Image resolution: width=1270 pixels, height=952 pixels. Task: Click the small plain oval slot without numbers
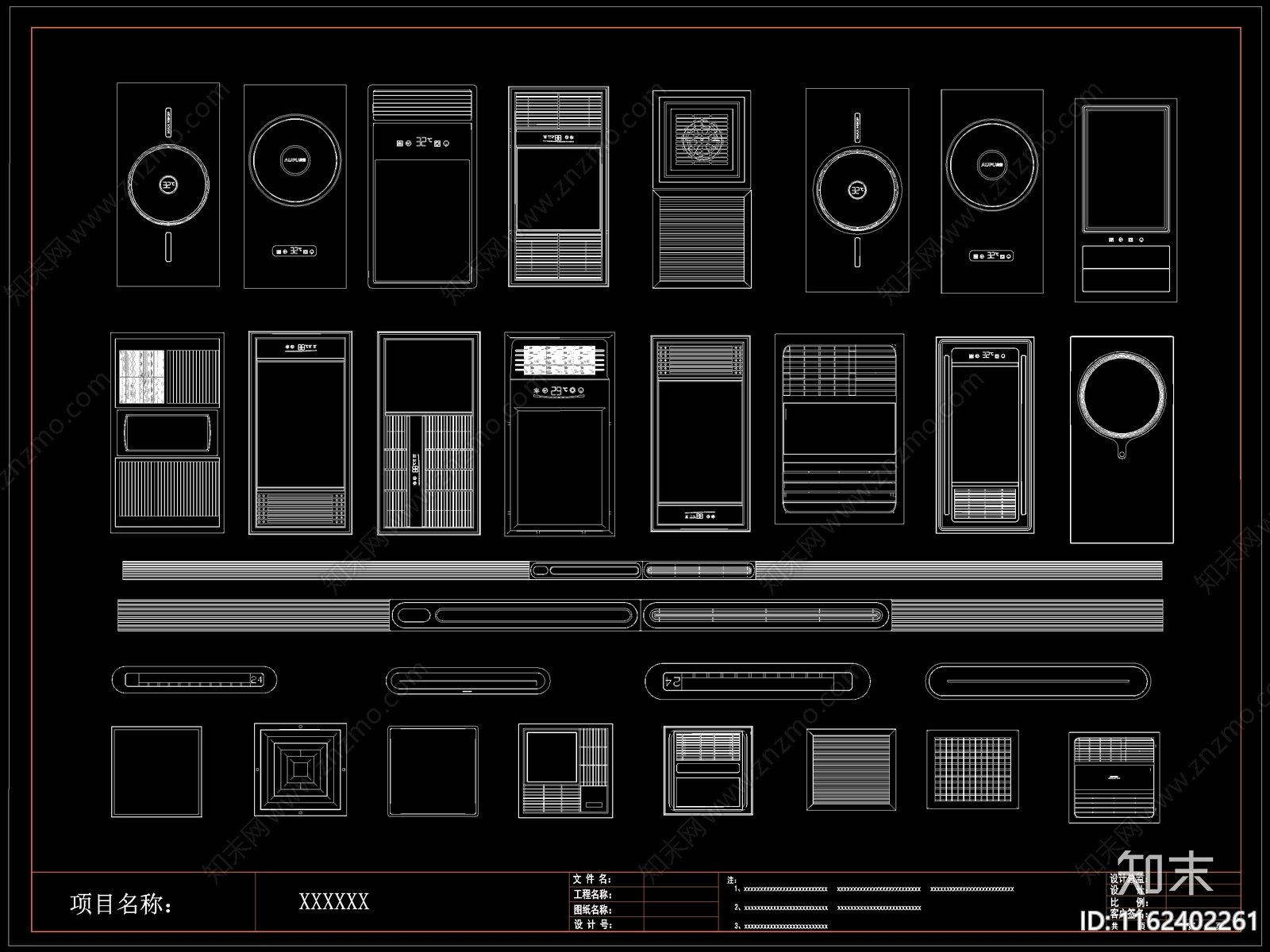(x=468, y=681)
